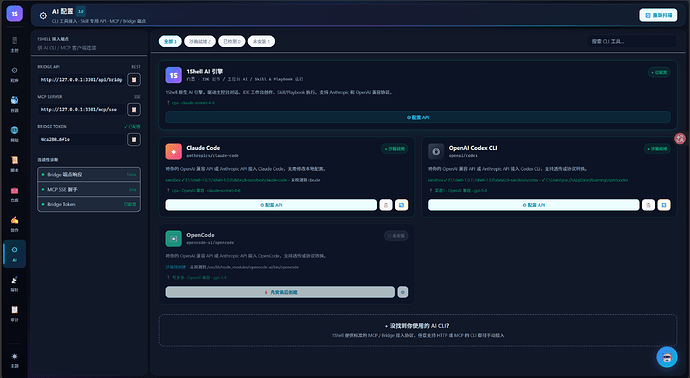Click the 已配置 label above Bridge Token
Image resolution: width=690 pixels, height=378 pixels.
pyautogui.click(x=132, y=127)
